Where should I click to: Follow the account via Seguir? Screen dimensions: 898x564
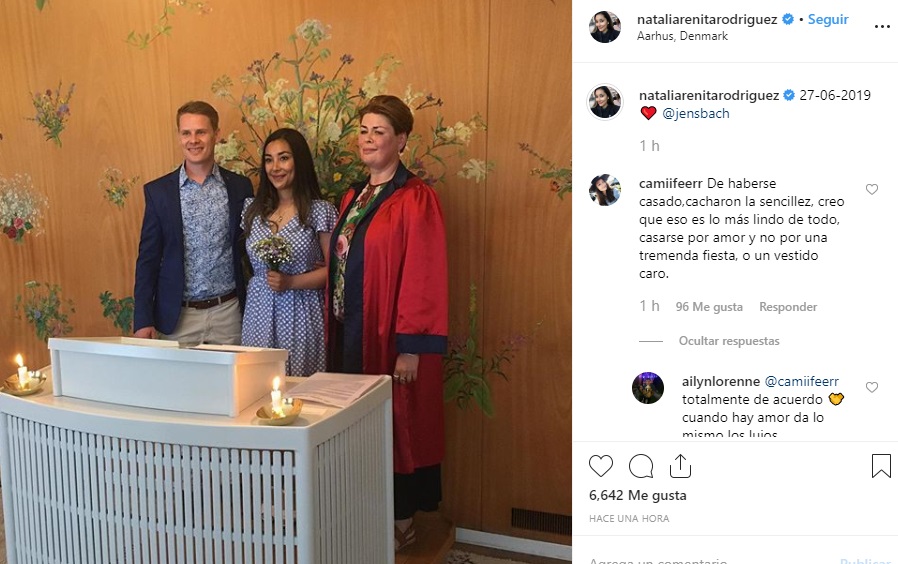point(828,19)
